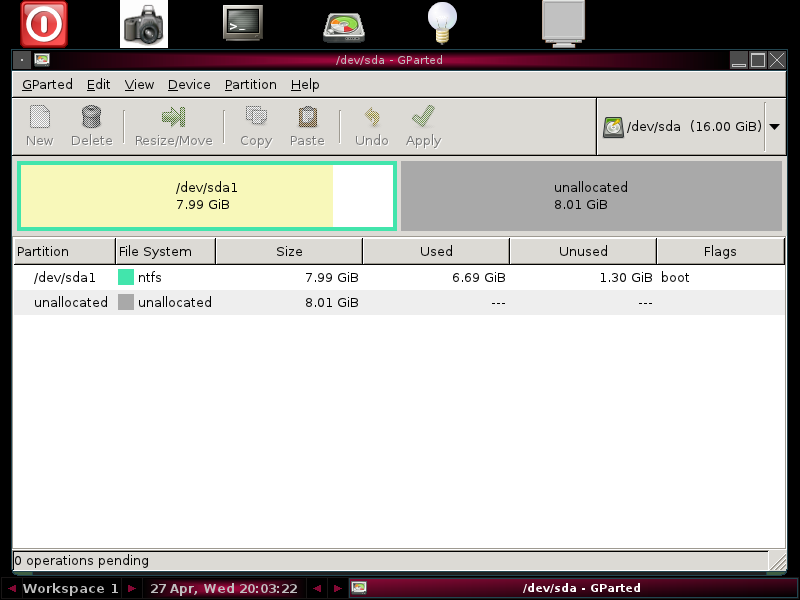Image resolution: width=800 pixels, height=600 pixels.
Task: Select /dev/sda1 block in disk graphic
Action: click(x=207, y=196)
